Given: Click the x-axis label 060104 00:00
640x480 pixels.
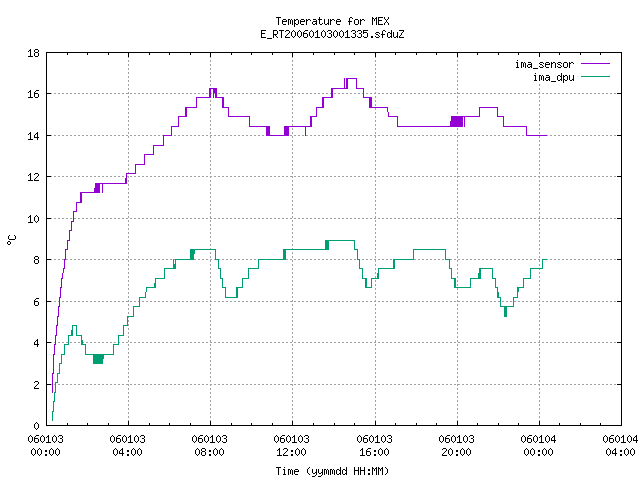Looking at the screenshot, I should (538, 446).
